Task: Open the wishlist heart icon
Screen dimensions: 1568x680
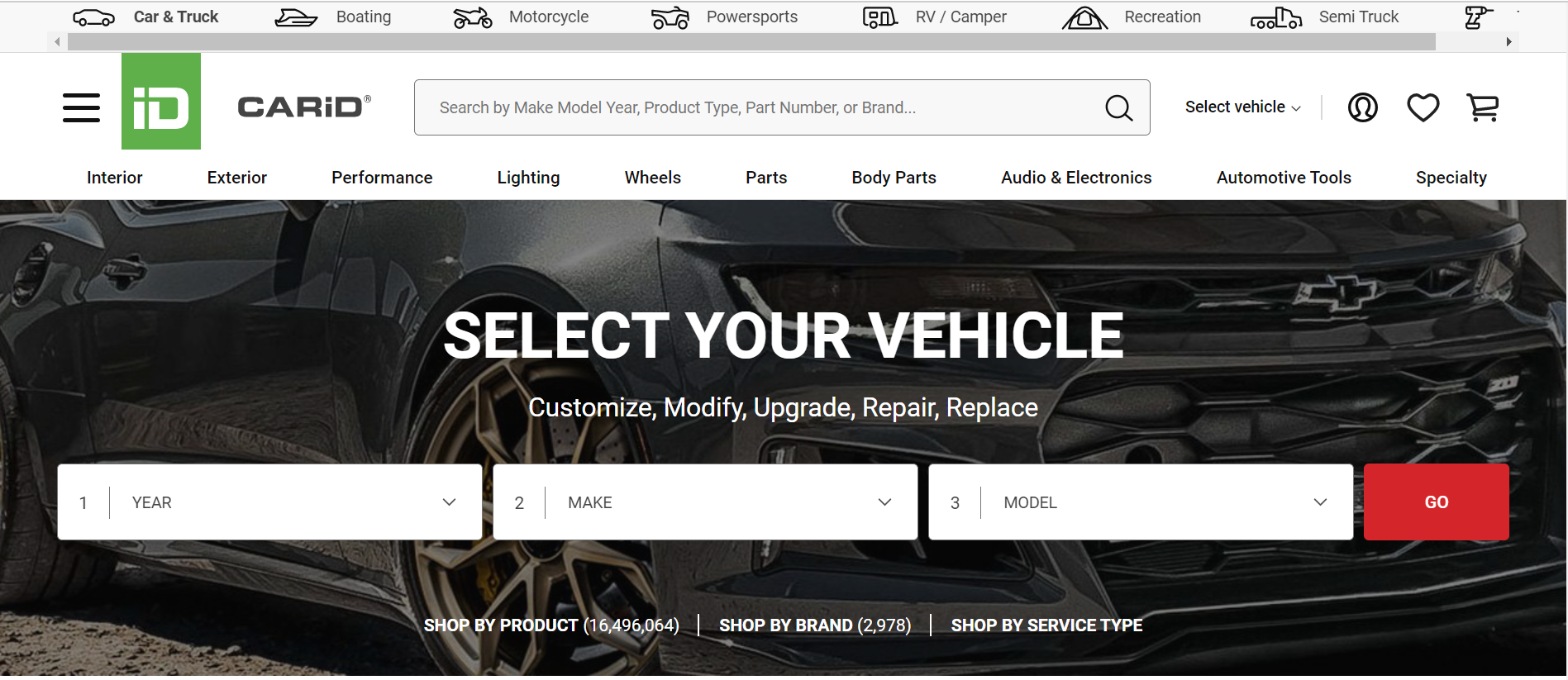Action: point(1423,107)
